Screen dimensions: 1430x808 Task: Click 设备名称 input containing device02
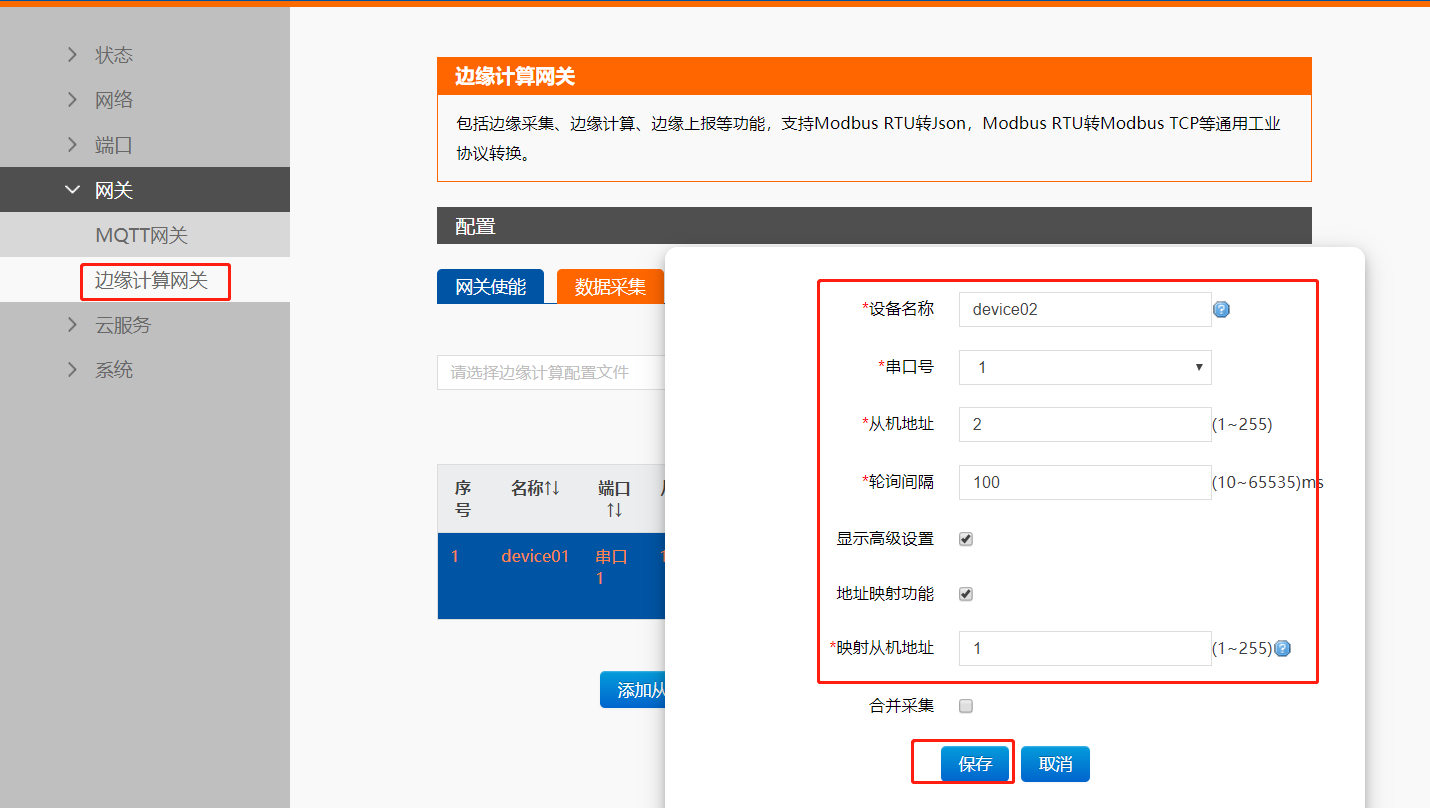1085,310
